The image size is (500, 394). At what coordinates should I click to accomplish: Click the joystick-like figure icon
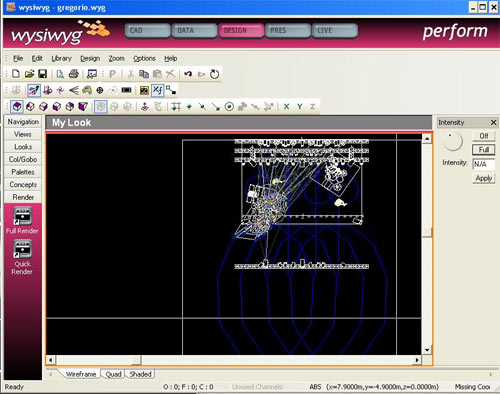click(145, 107)
